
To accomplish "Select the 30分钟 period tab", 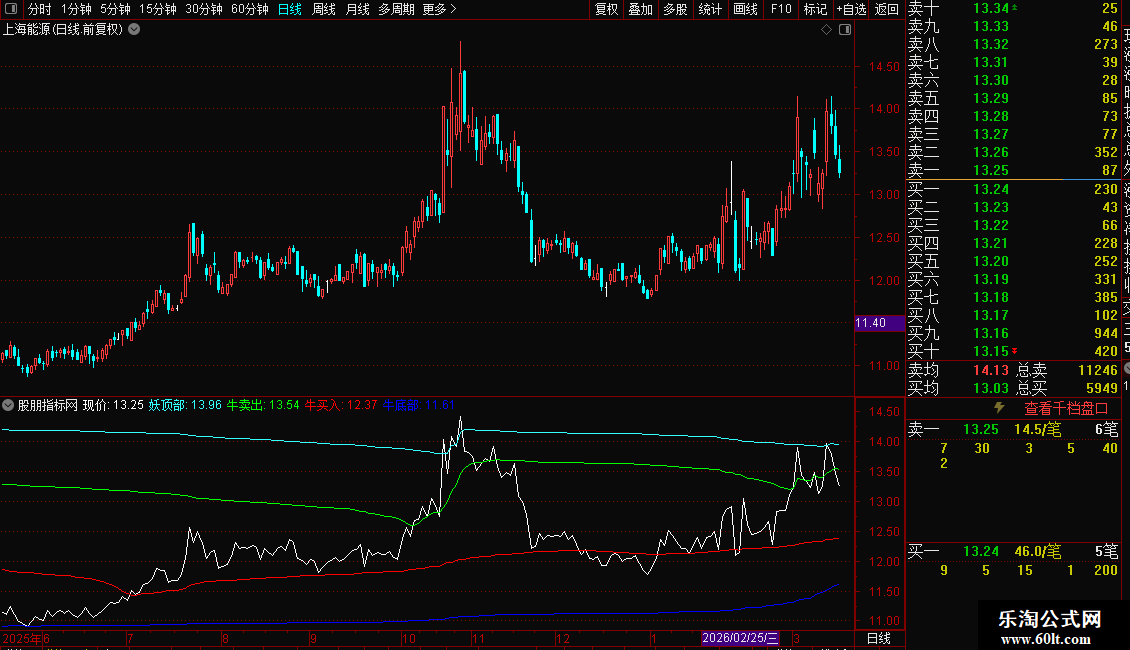I will pyautogui.click(x=204, y=9).
